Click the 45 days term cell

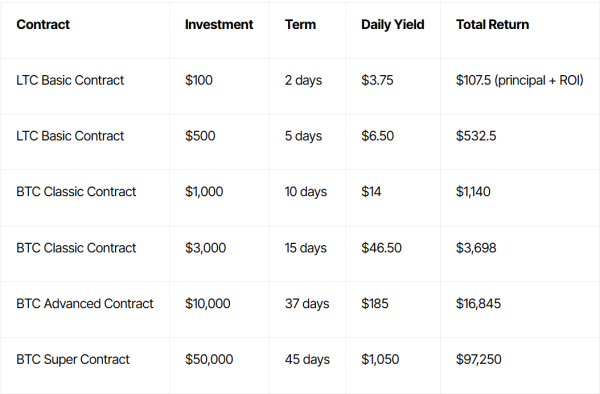click(307, 360)
